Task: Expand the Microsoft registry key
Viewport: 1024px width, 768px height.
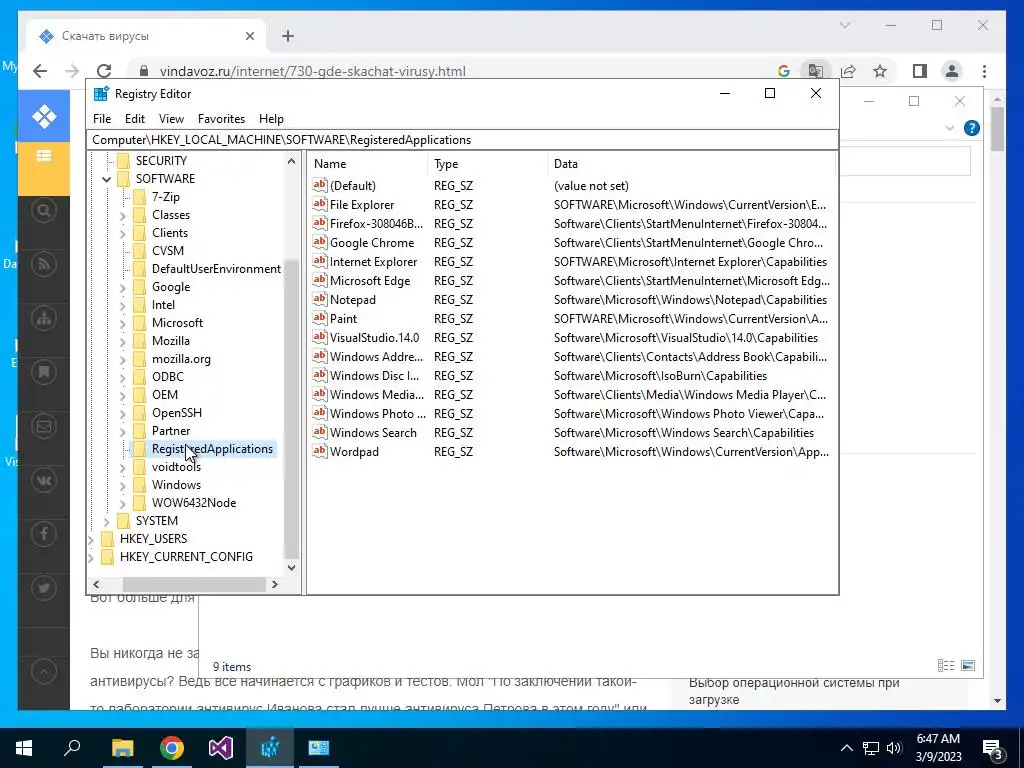Action: pyautogui.click(x=123, y=323)
